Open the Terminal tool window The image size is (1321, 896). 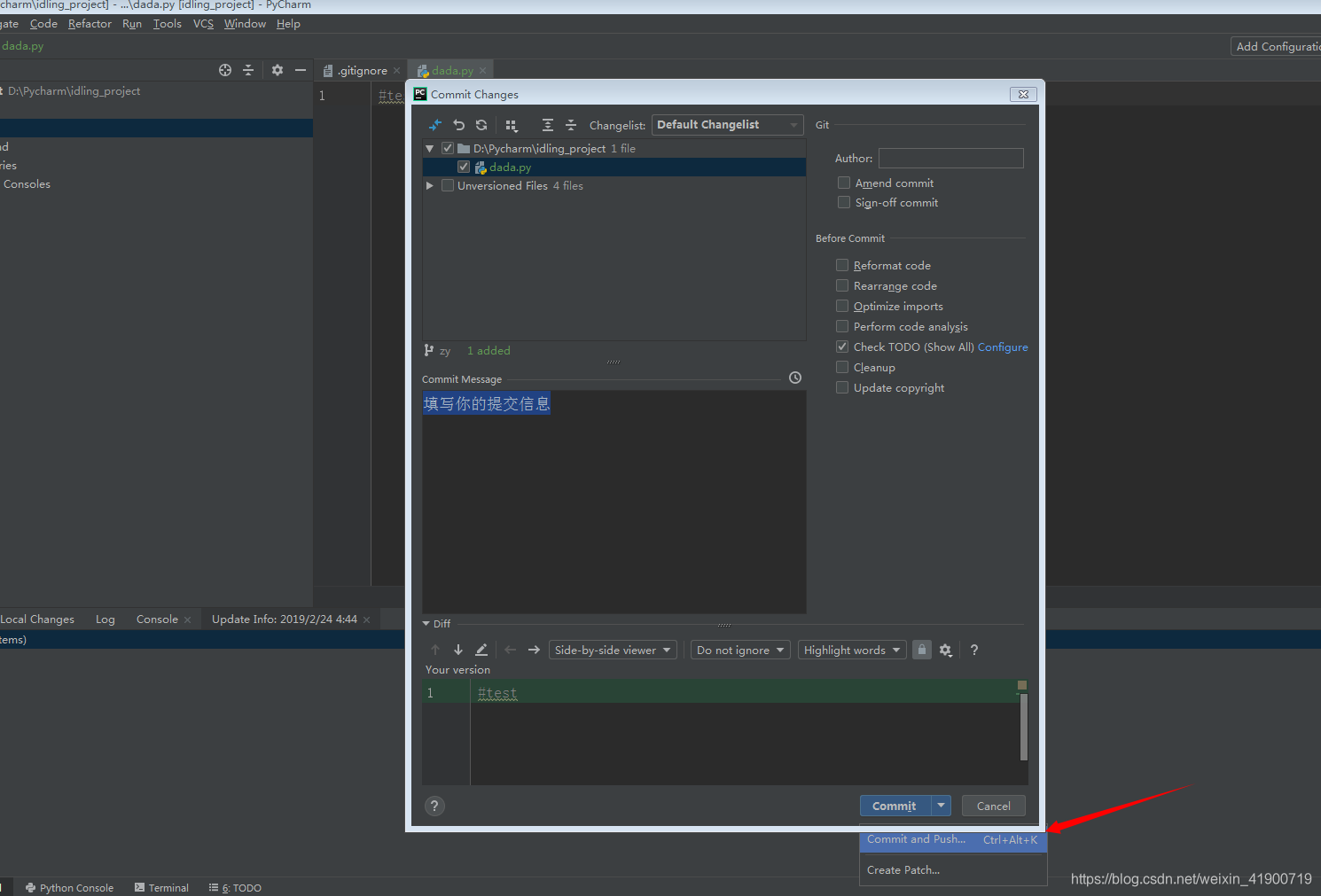[161, 887]
